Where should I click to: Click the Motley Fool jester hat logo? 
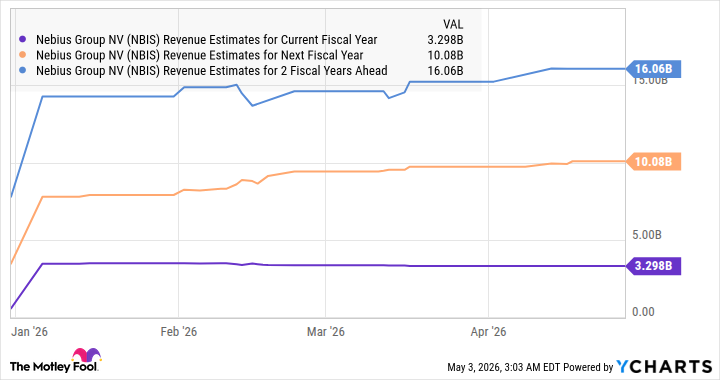coord(86,356)
